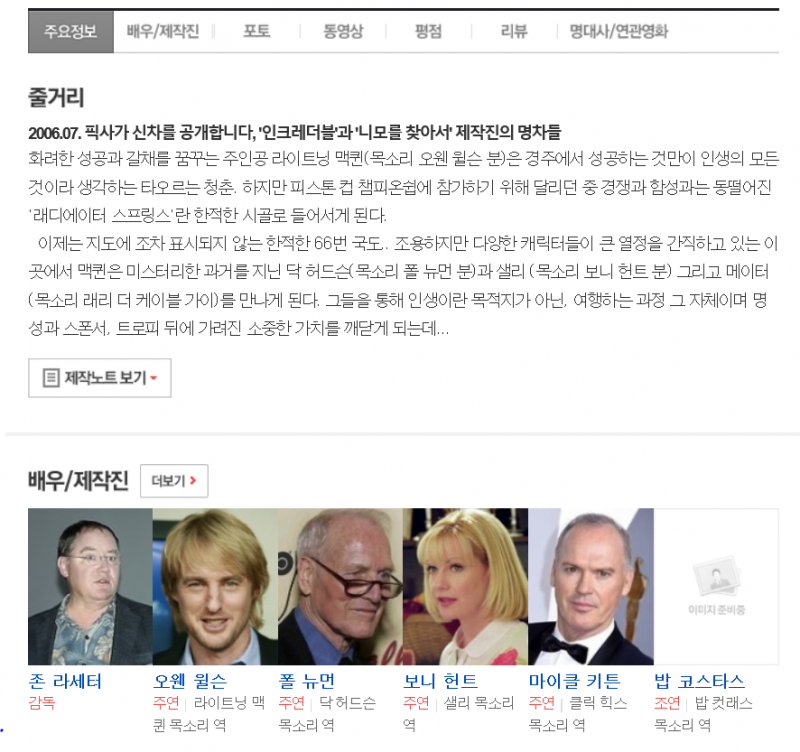
Task: Click the 더보기 button beside 배우/제작진
Action: pos(173,481)
